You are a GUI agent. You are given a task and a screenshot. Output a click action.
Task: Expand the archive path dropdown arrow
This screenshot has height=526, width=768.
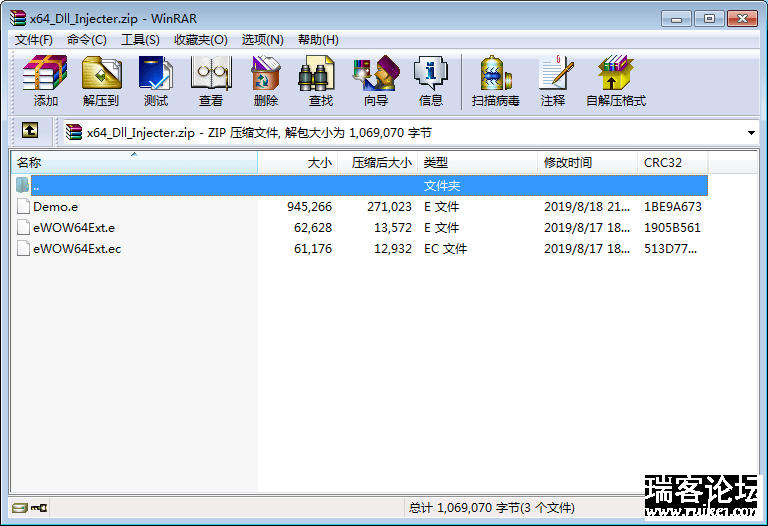751,133
